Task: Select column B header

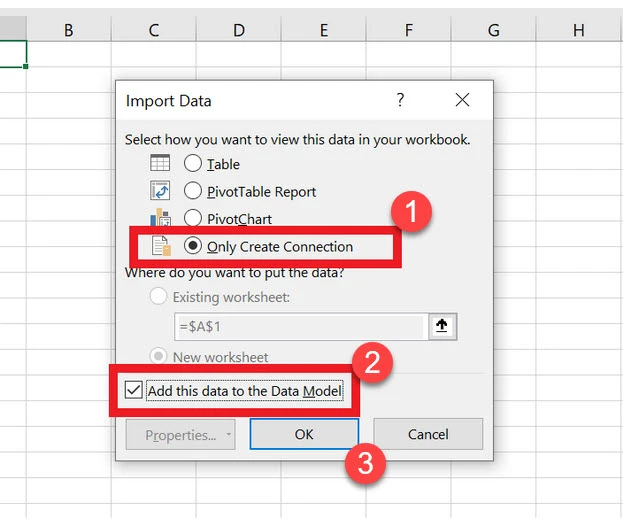Action: pyautogui.click(x=69, y=30)
